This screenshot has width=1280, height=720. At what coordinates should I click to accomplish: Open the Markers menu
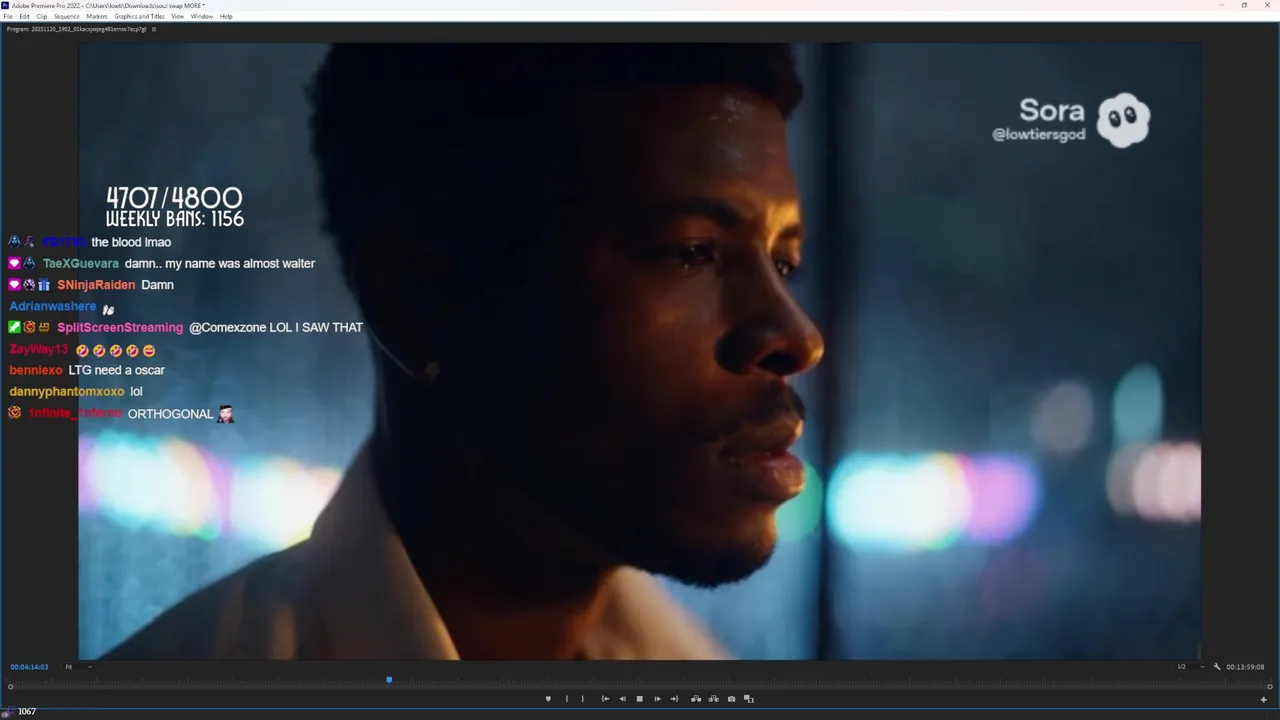point(97,16)
